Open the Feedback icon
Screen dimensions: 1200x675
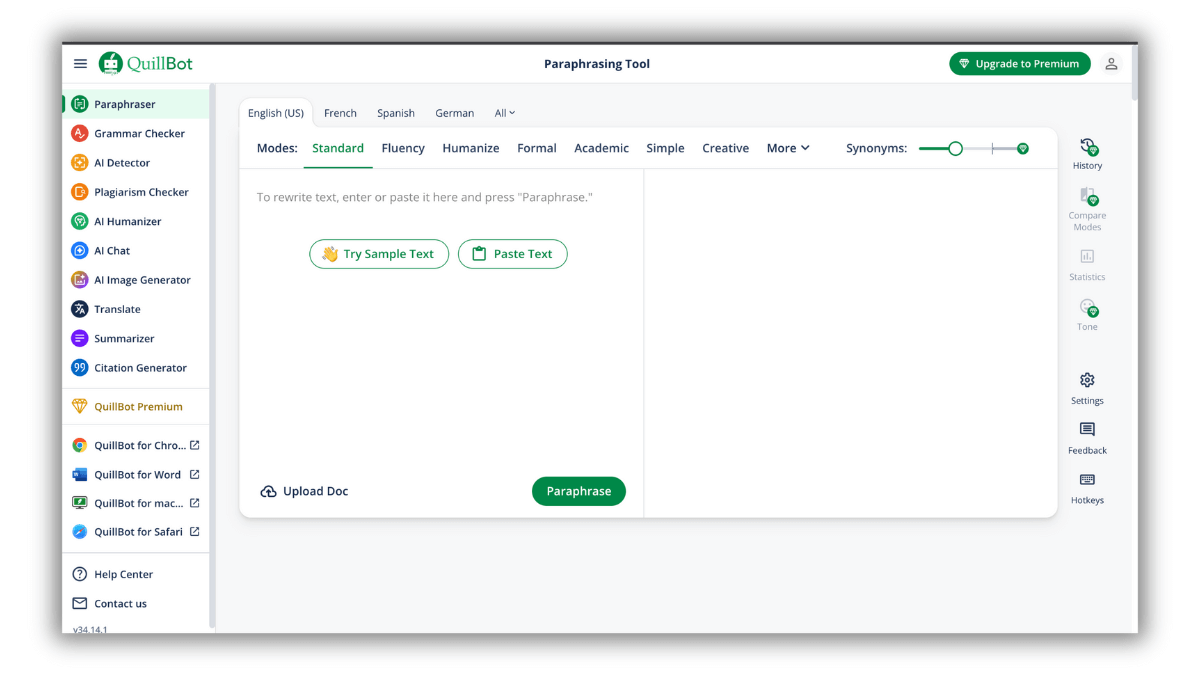pyautogui.click(x=1087, y=430)
